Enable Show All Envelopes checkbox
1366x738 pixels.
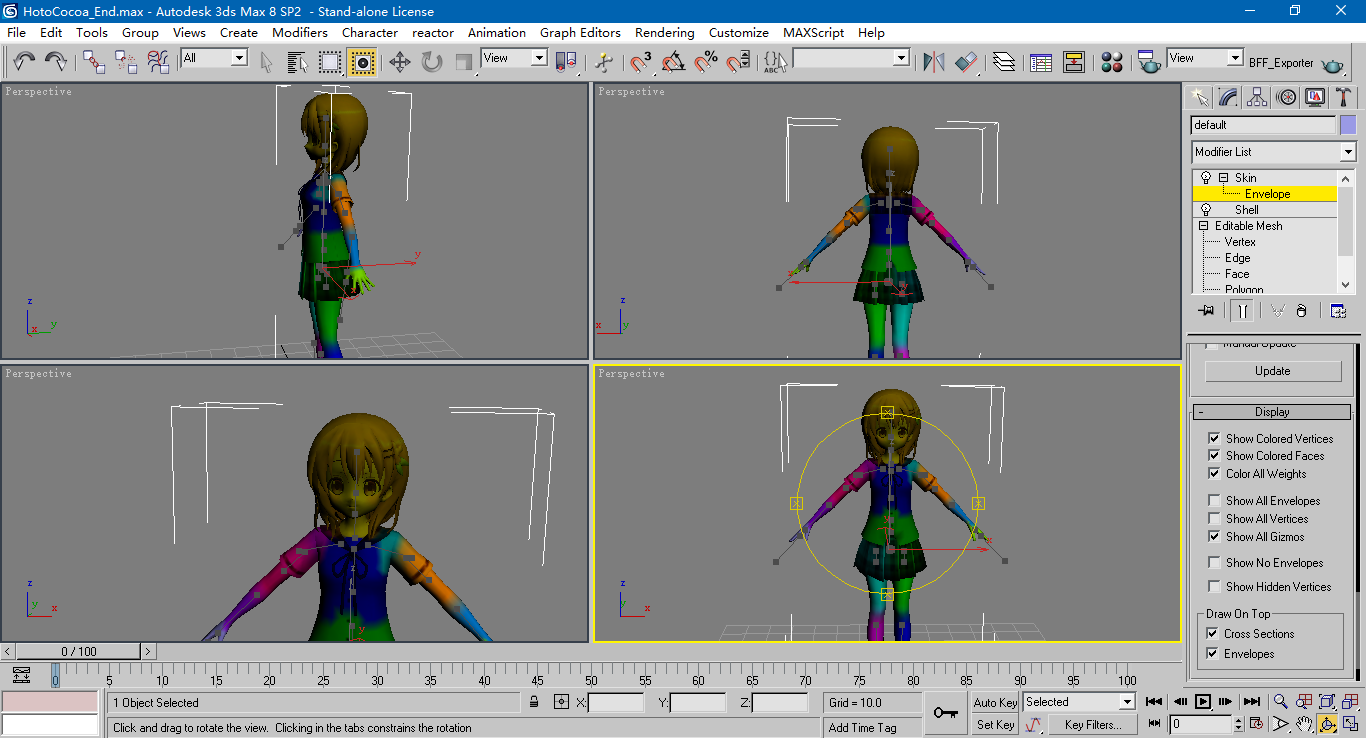1214,501
